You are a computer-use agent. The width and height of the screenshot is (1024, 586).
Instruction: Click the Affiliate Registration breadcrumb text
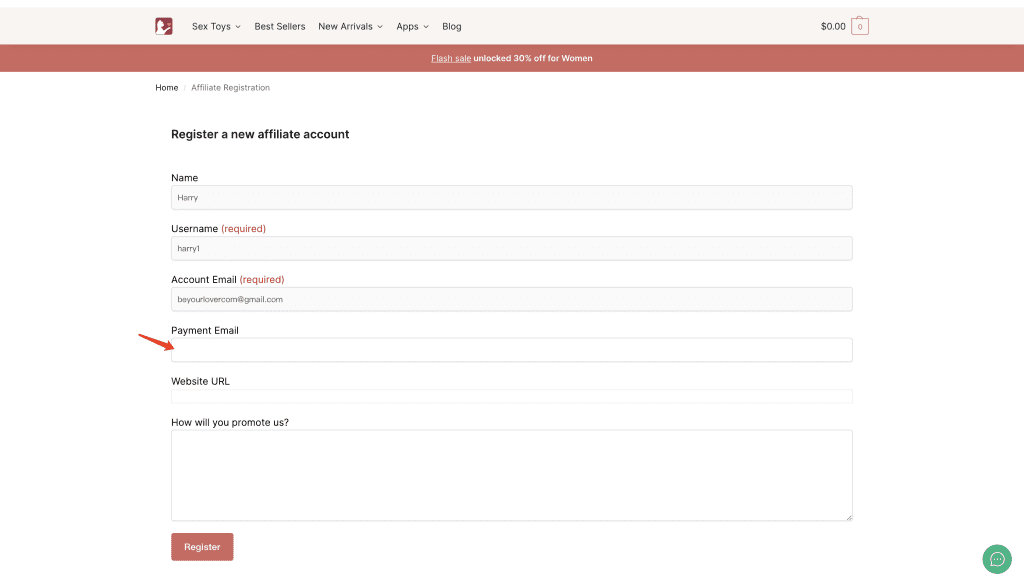tap(230, 88)
